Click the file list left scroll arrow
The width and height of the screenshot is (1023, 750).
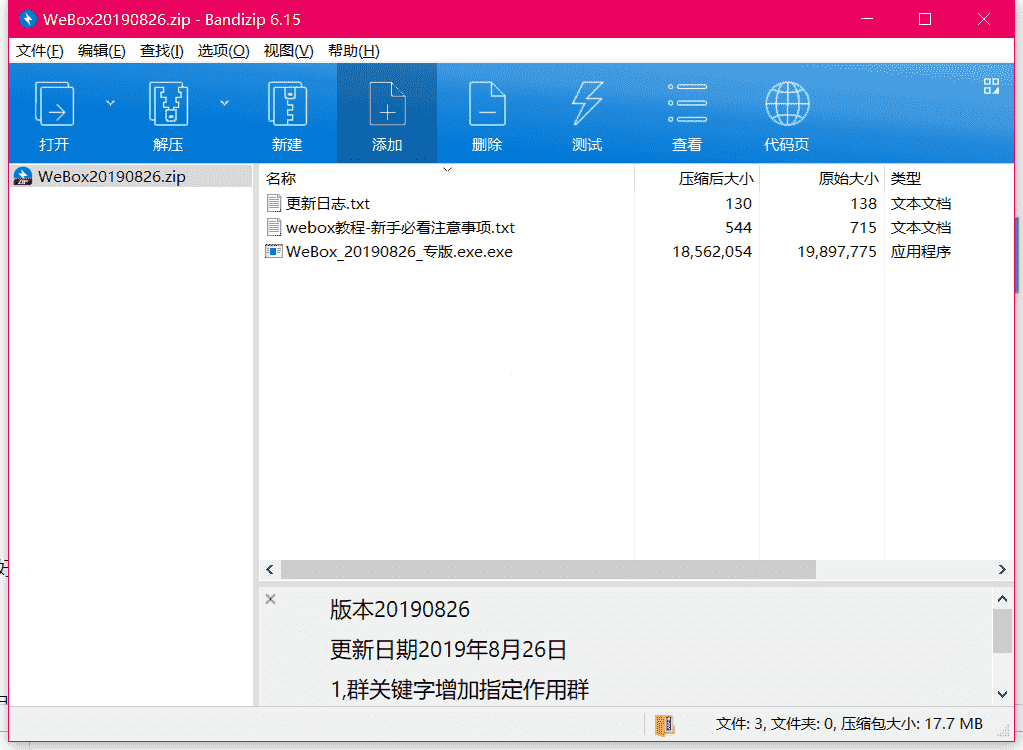pyautogui.click(x=269, y=569)
